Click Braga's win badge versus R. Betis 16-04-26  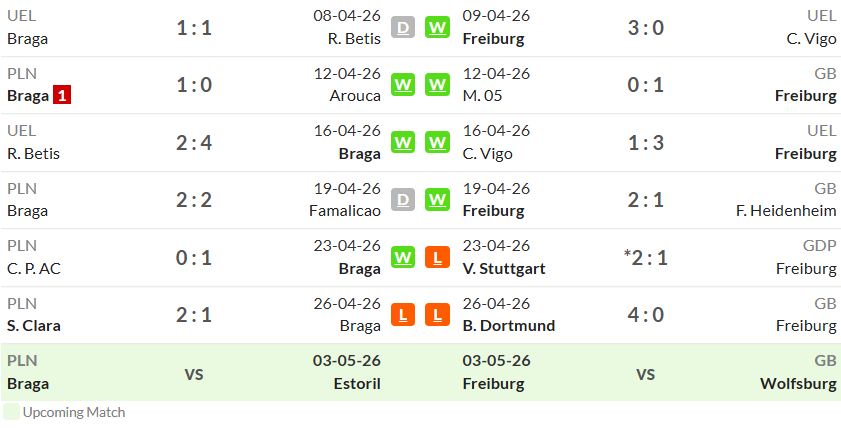[403, 143]
